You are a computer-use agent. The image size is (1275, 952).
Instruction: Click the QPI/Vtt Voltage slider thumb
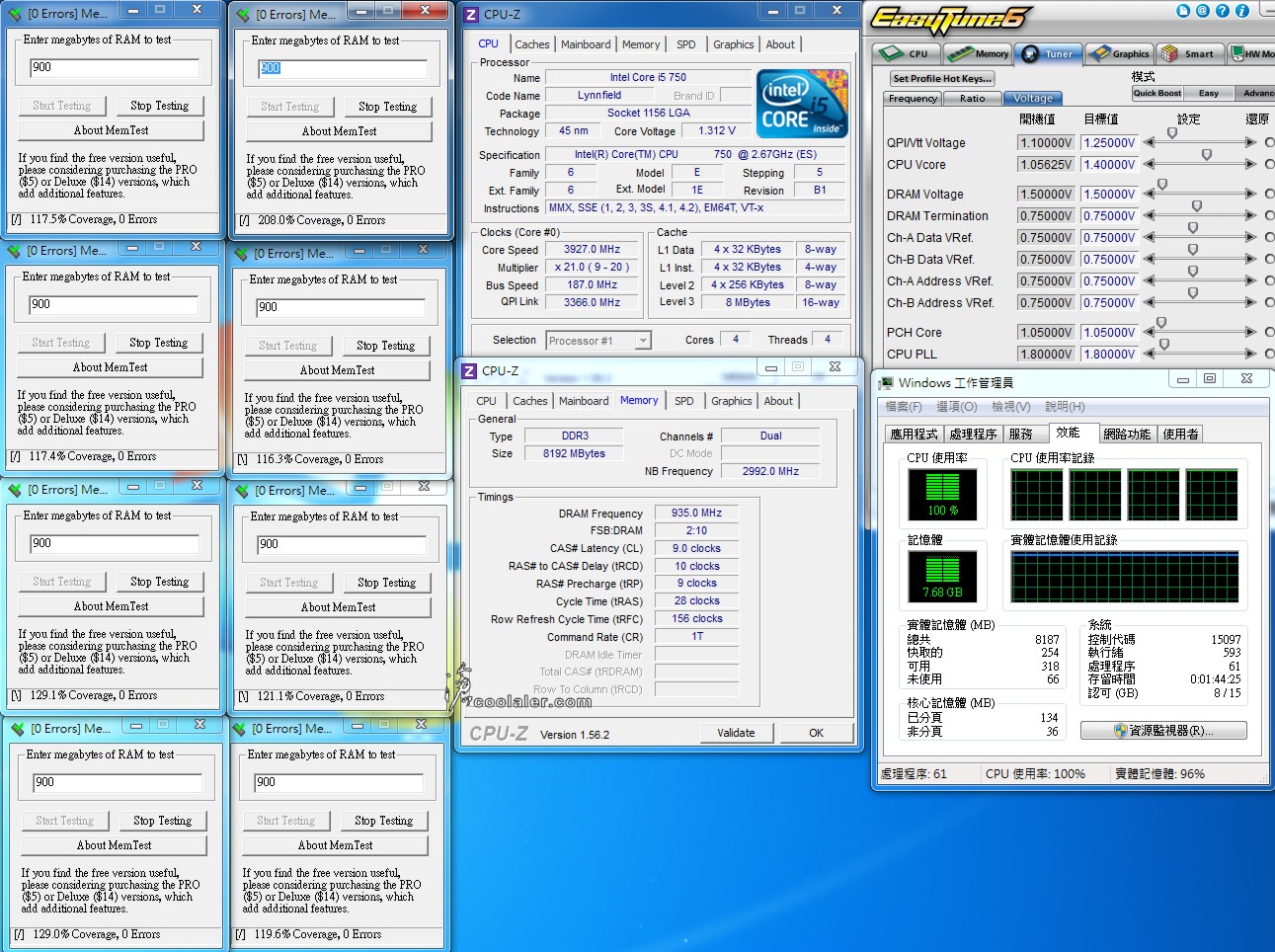coord(1172,133)
